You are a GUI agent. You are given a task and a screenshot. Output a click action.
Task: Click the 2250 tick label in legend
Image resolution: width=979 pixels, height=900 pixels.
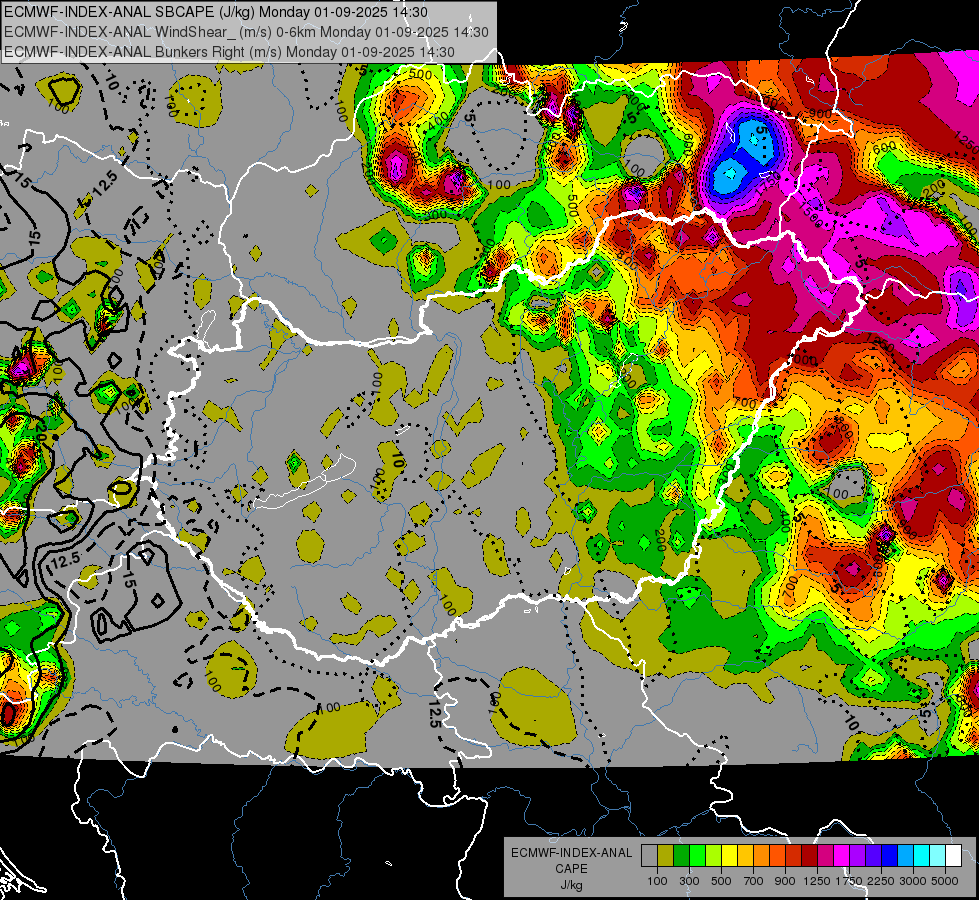click(881, 881)
